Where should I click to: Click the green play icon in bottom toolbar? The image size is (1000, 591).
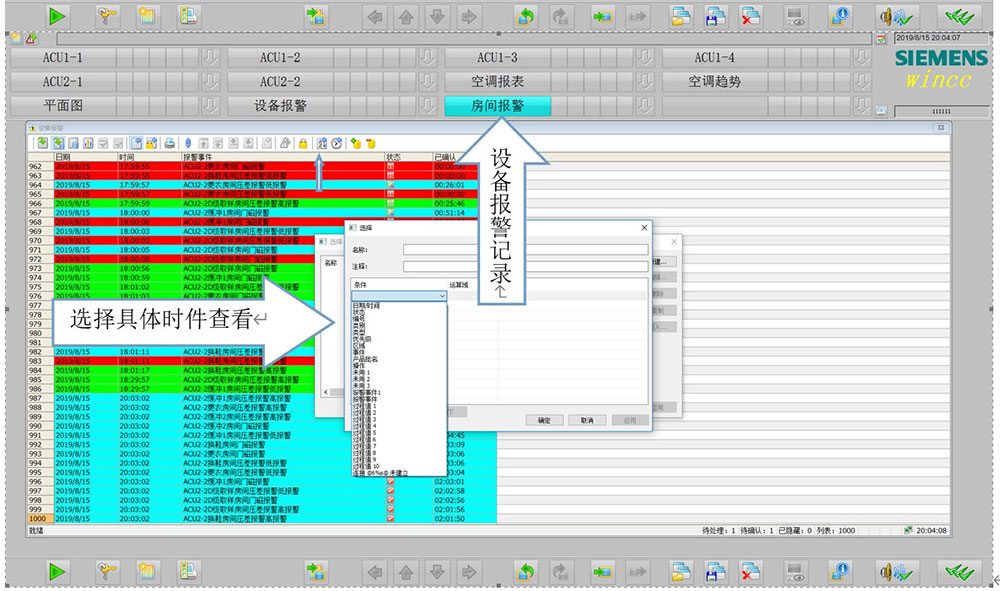pos(57,571)
